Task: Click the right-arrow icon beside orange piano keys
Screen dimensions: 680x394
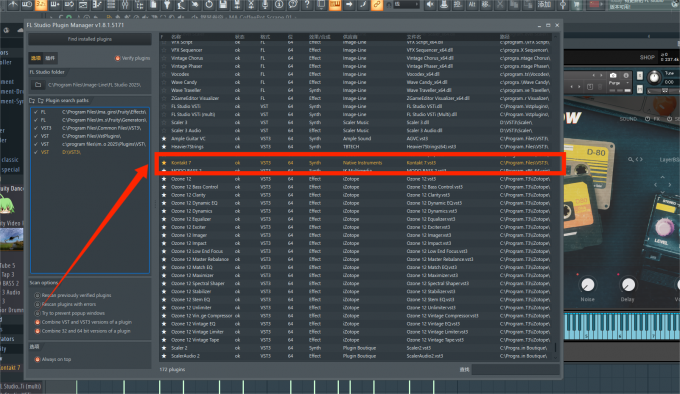Action: pos(349,5)
